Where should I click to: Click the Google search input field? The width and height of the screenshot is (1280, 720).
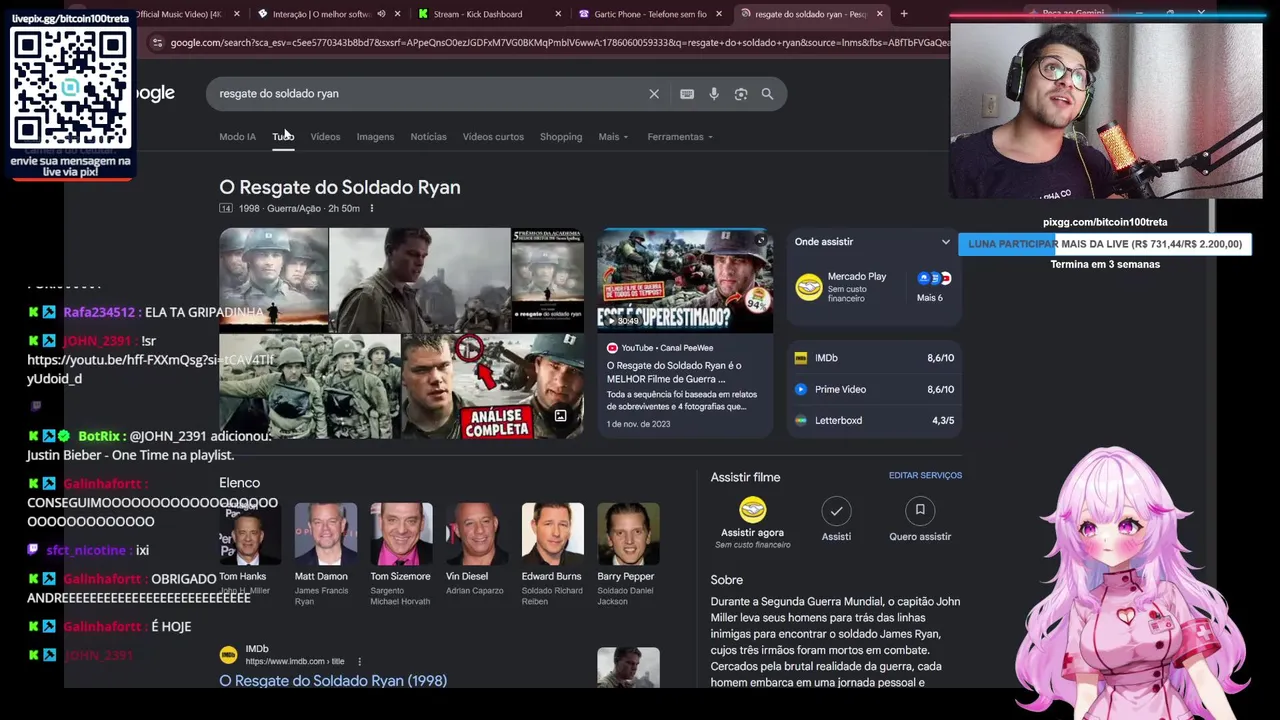pos(430,94)
